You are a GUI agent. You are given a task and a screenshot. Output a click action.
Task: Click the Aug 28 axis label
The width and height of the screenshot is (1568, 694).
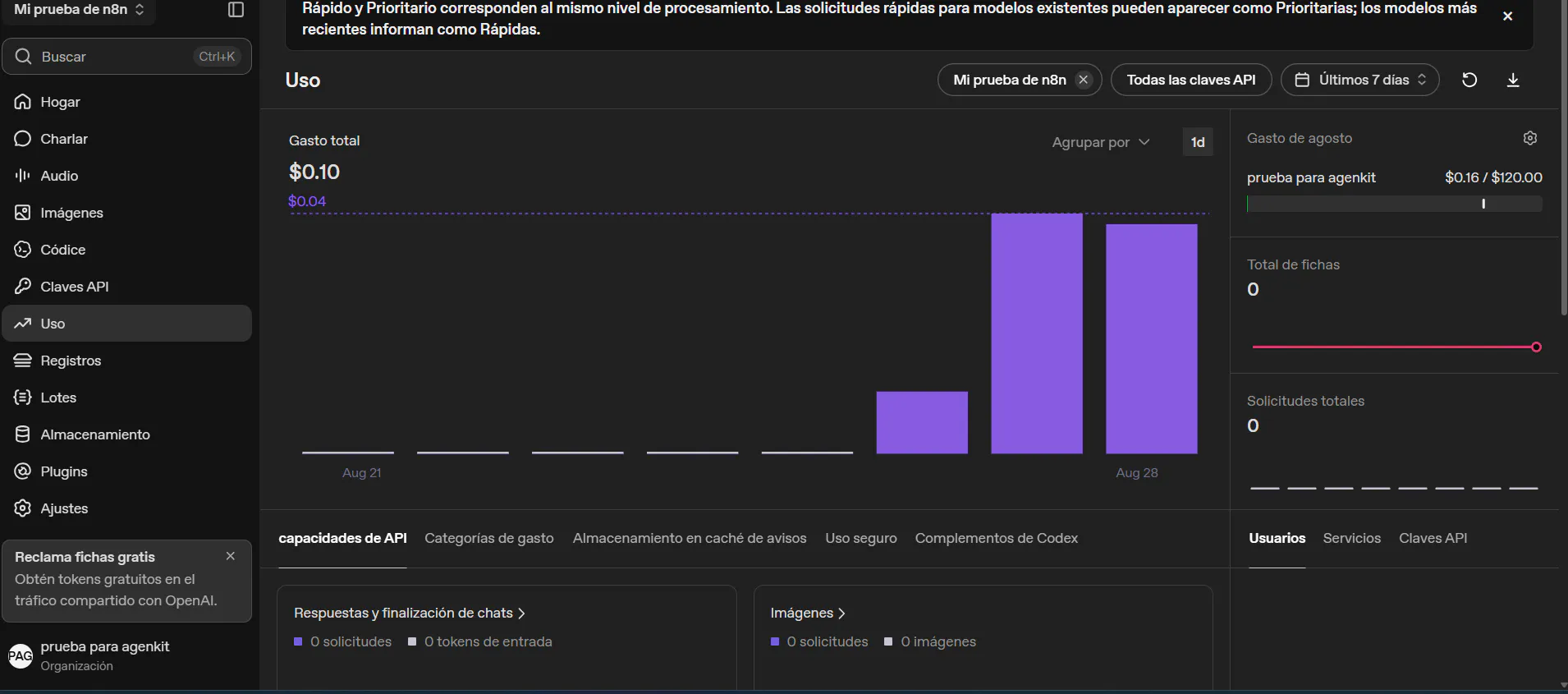click(1137, 473)
